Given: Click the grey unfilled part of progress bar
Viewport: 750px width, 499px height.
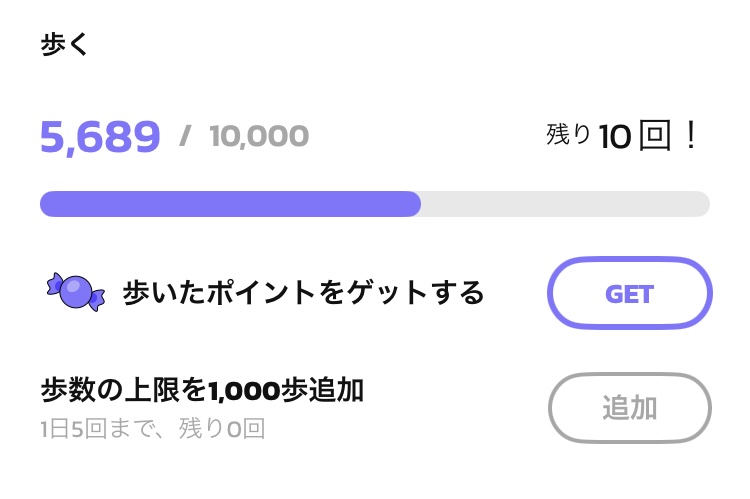Looking at the screenshot, I should click(x=565, y=204).
